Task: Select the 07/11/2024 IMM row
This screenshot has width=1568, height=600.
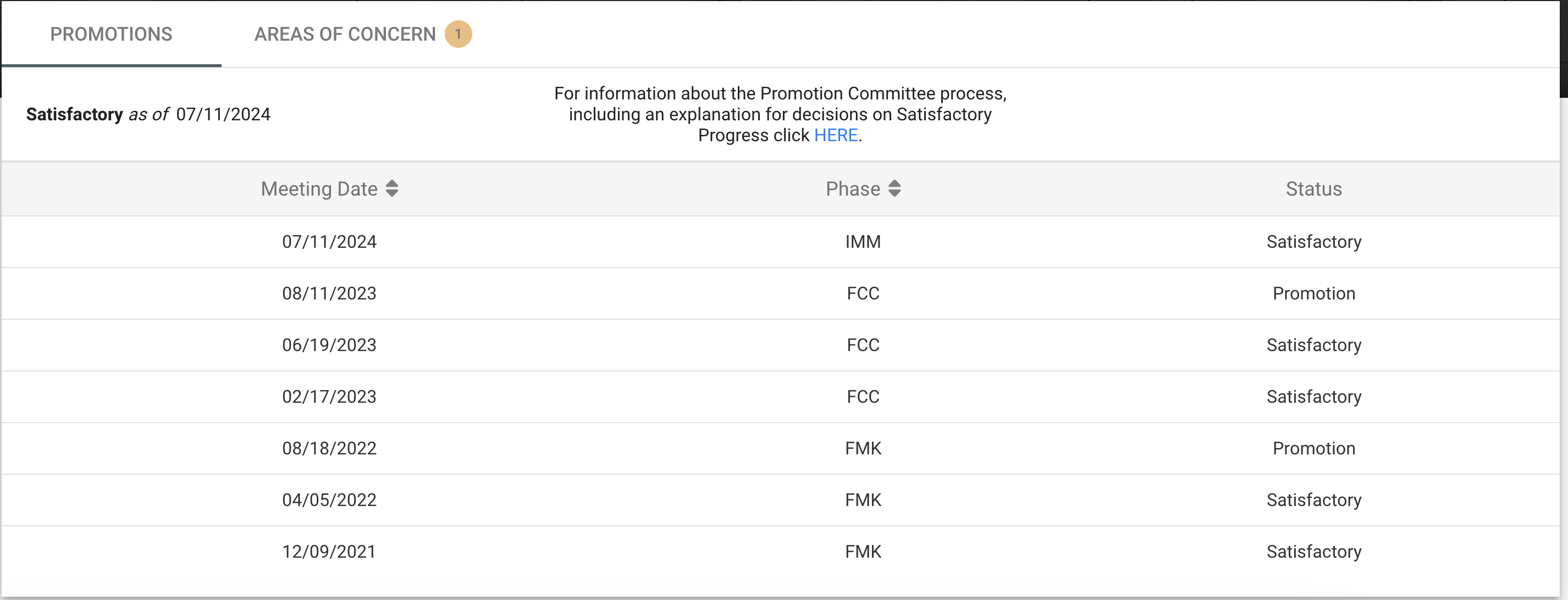Action: [780, 242]
